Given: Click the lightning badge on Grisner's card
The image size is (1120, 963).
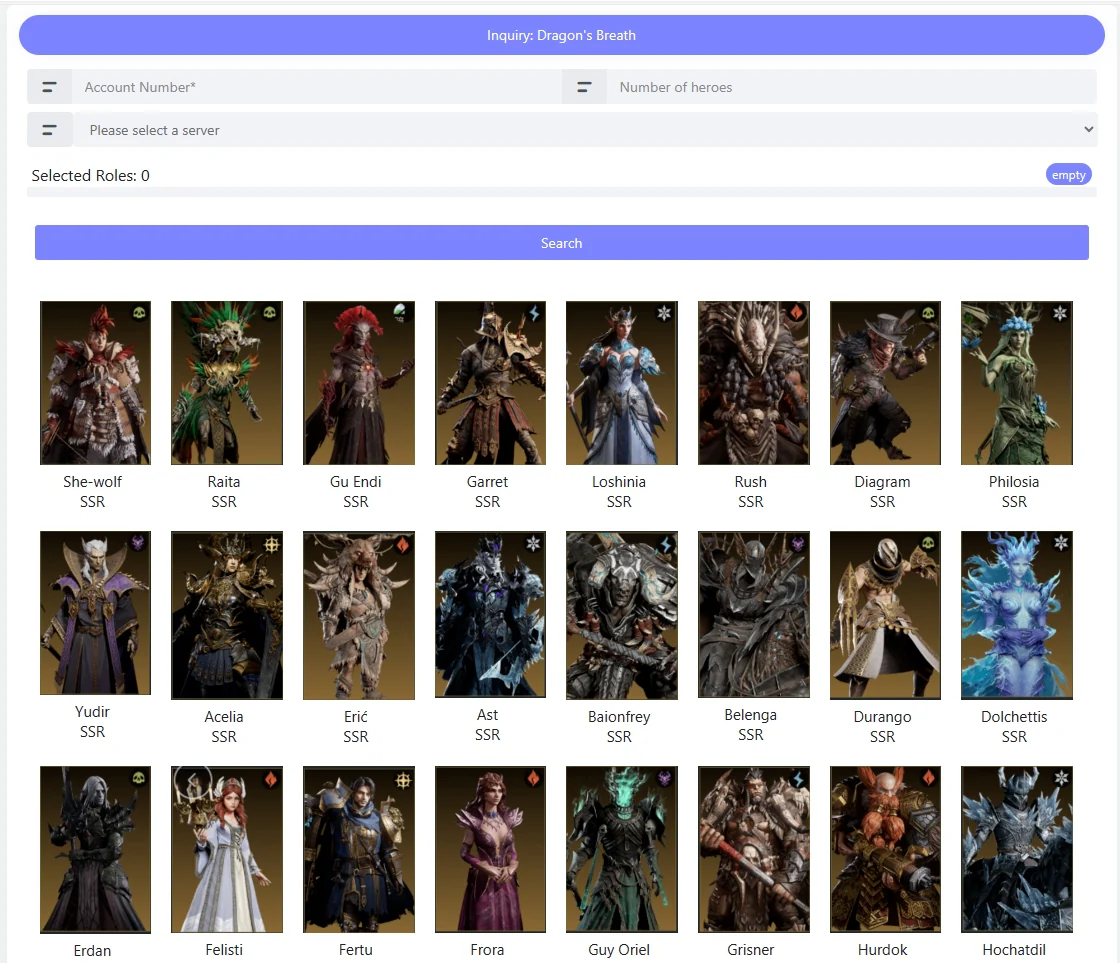Looking at the screenshot, I should 799,778.
